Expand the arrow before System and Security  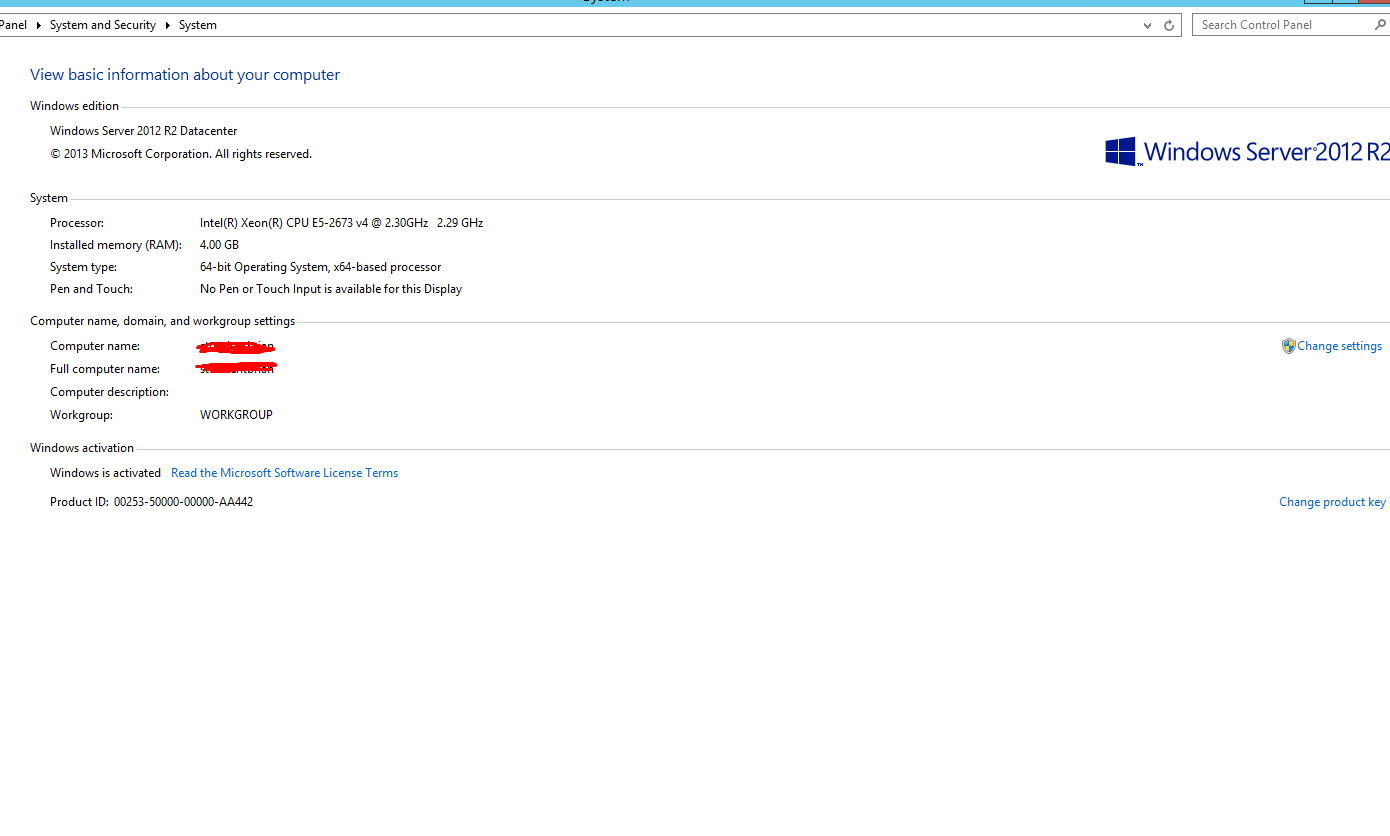click(40, 25)
